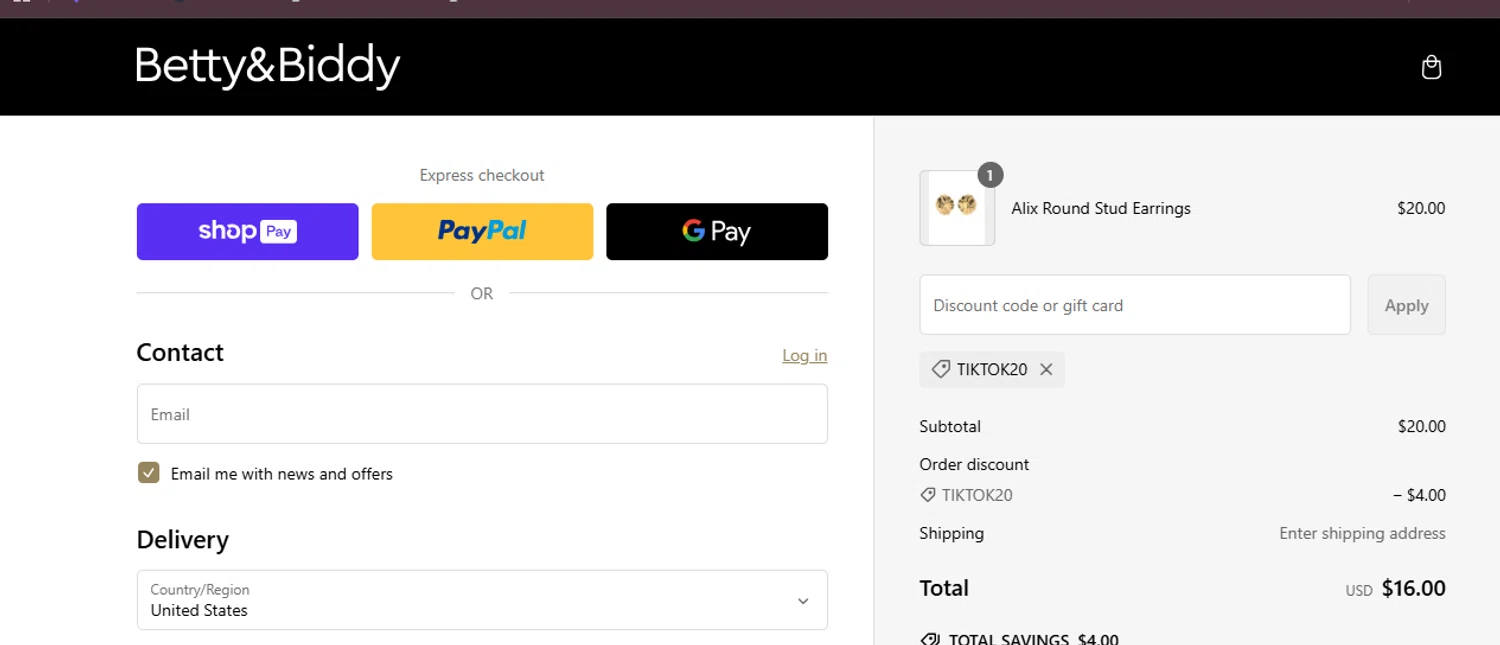Click the − $4.00 discount amount
Screen dimensions: 1500x645
(x=1419, y=495)
